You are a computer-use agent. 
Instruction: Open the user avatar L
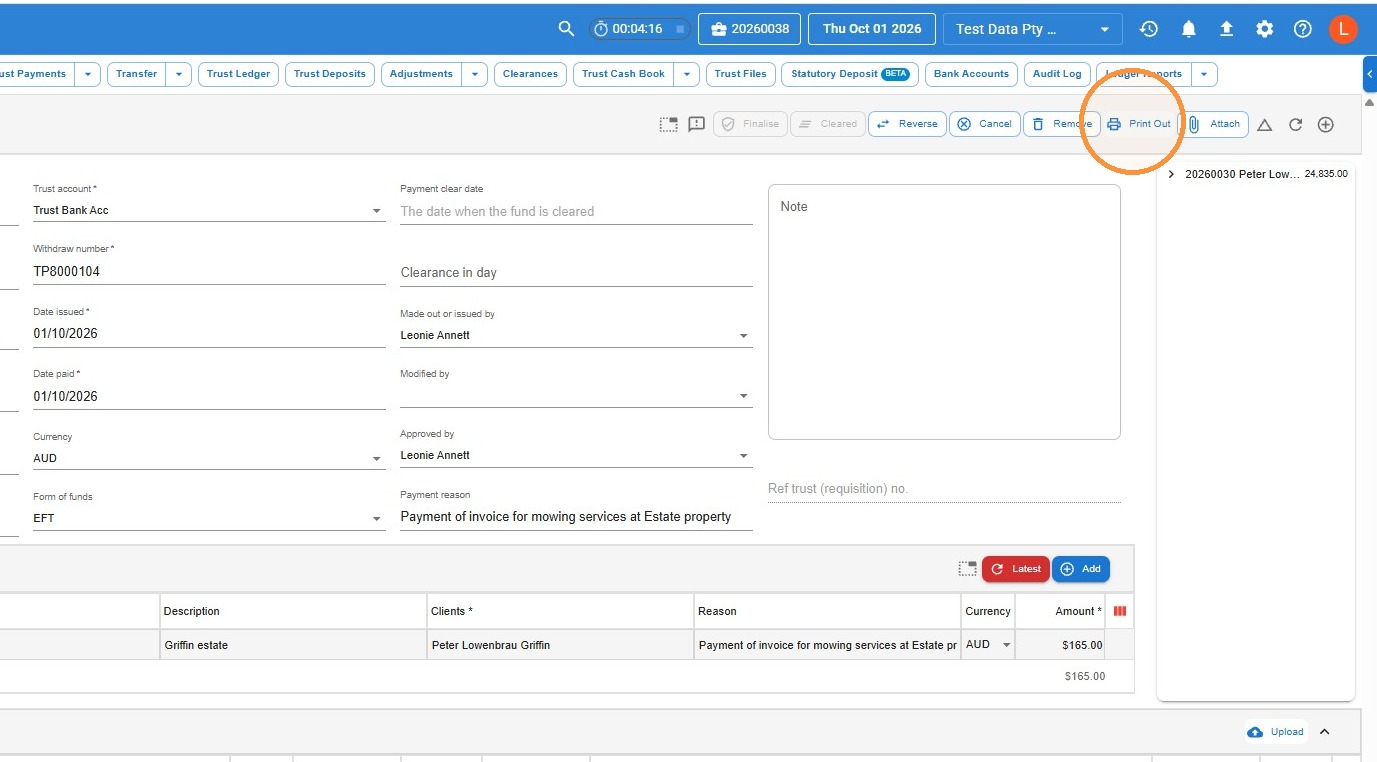pyautogui.click(x=1343, y=29)
